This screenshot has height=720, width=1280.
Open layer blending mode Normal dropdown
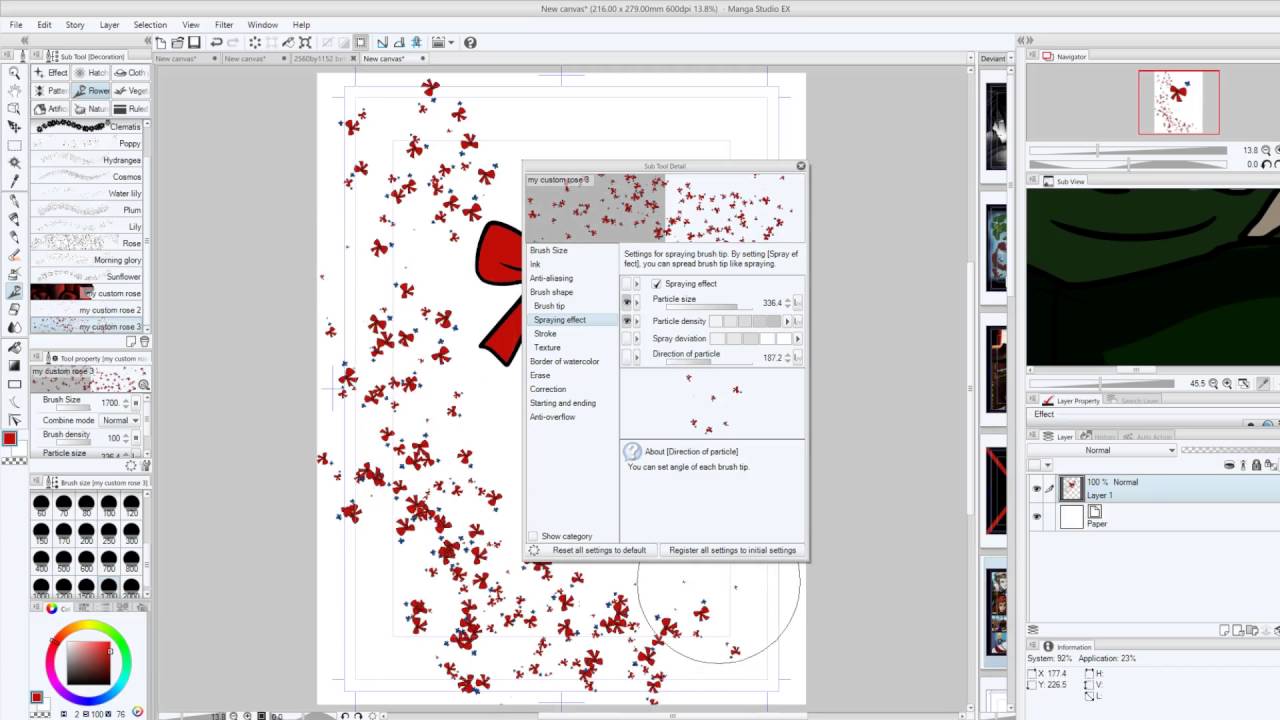tap(1103, 450)
